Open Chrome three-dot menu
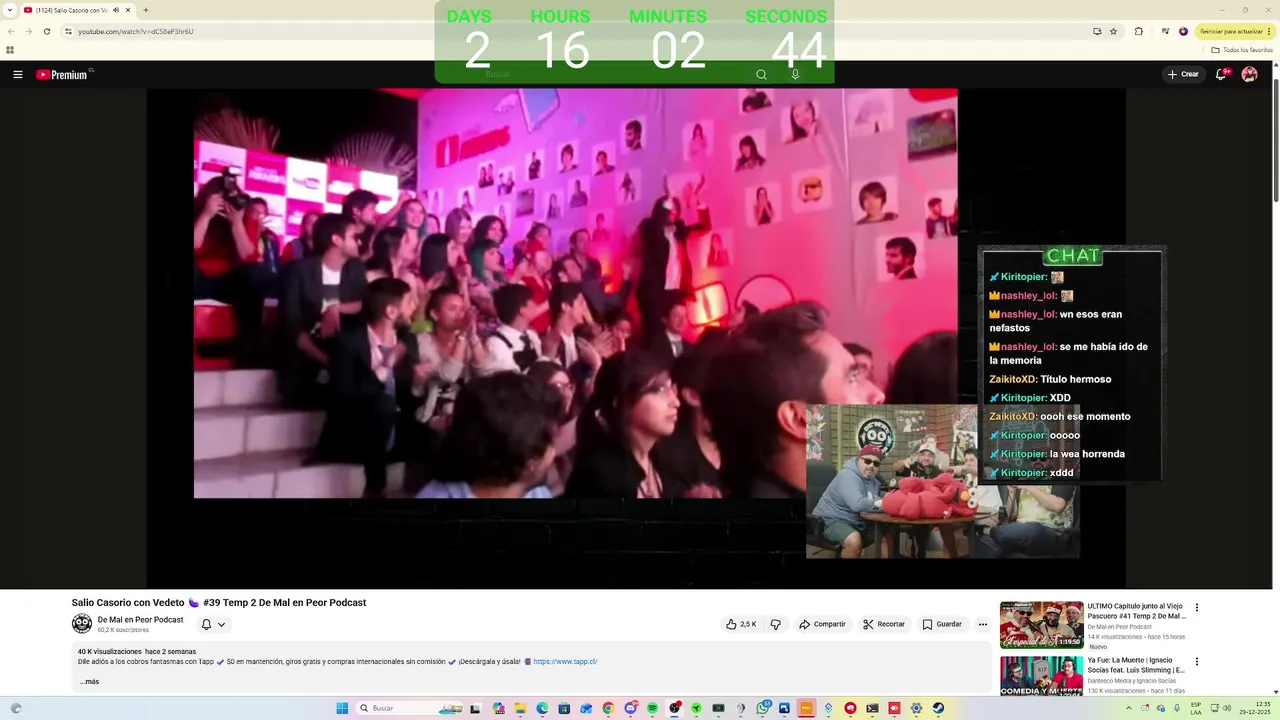Image resolution: width=1280 pixels, height=720 pixels. coord(1269,31)
